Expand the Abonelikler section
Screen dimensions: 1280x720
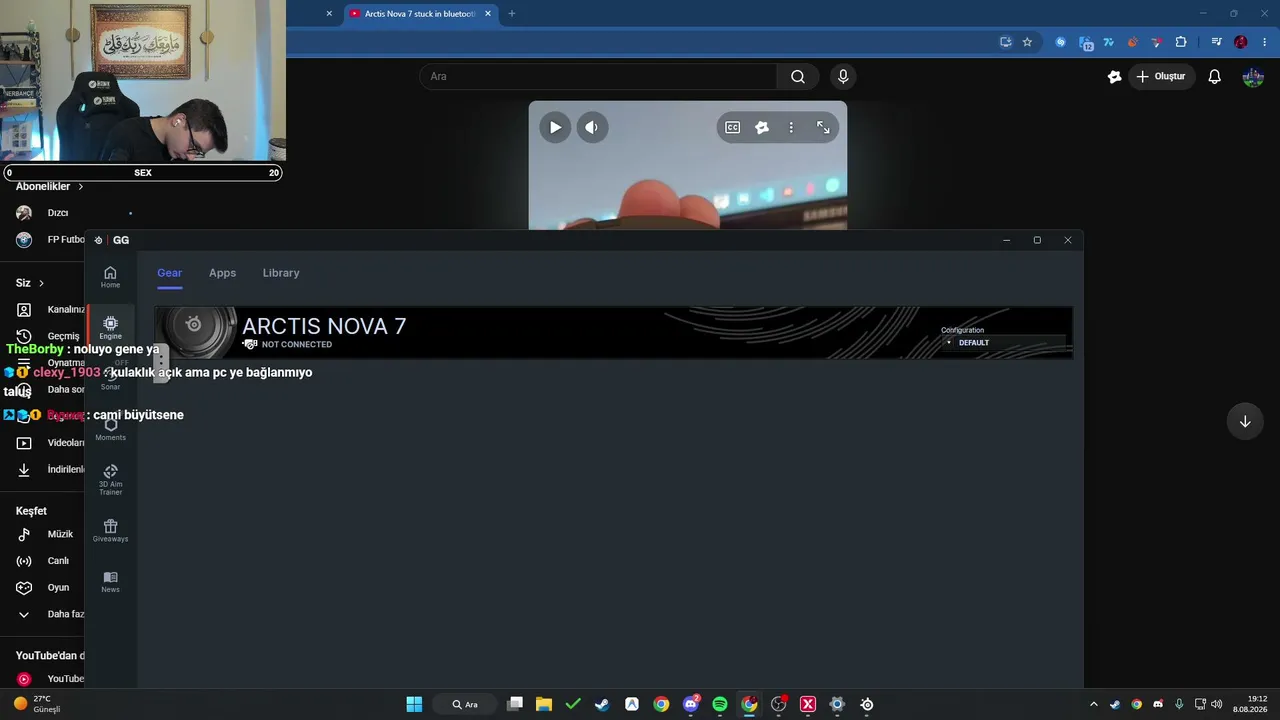click(x=50, y=186)
